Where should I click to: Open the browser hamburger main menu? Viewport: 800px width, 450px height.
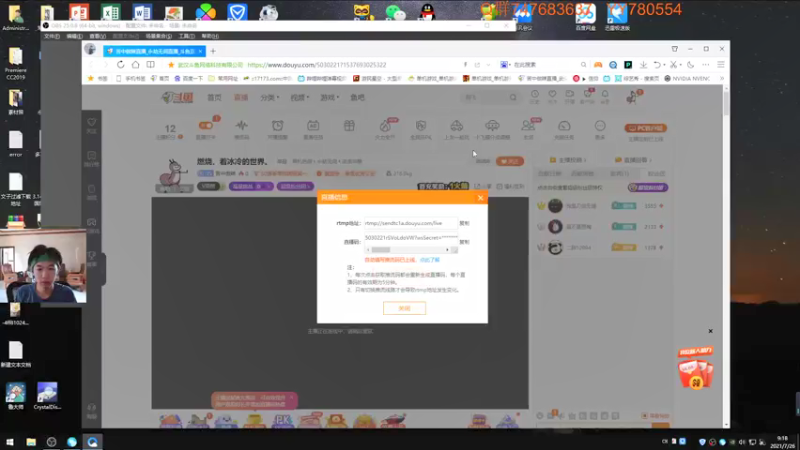coord(721,65)
